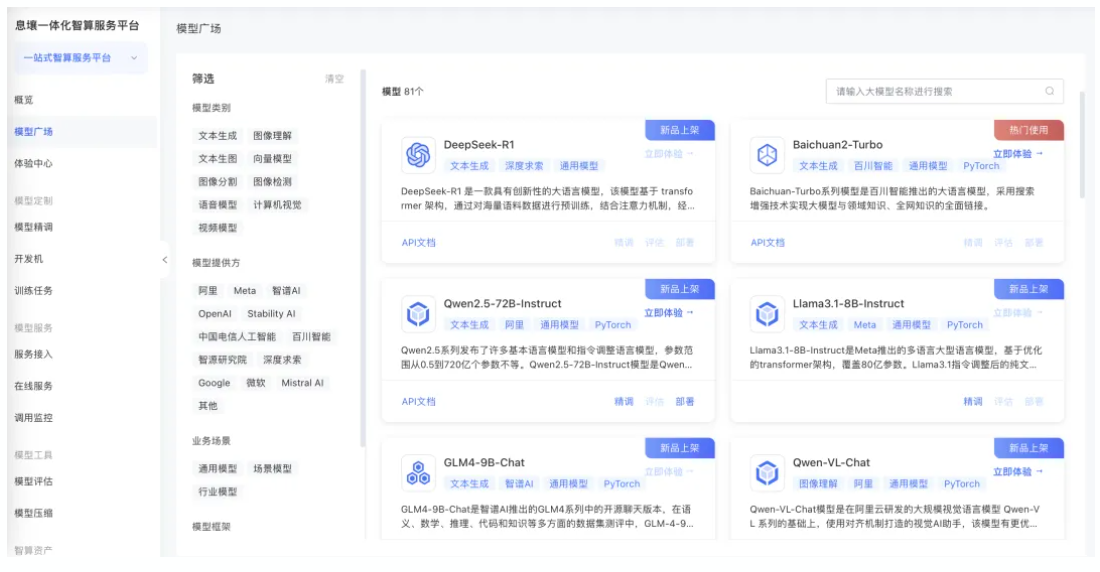Filter by provider 智谱AI in sidebar
This screenshot has width=1100, height=572.
click(x=286, y=291)
